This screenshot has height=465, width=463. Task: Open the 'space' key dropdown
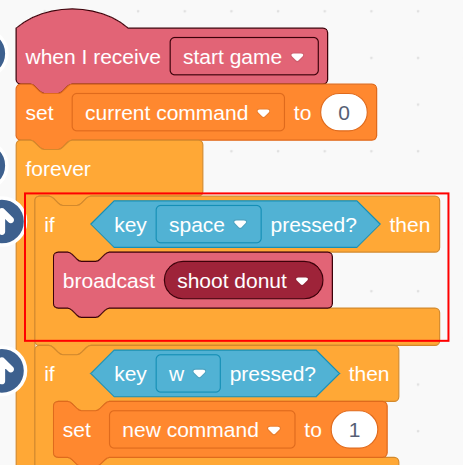(x=208, y=225)
